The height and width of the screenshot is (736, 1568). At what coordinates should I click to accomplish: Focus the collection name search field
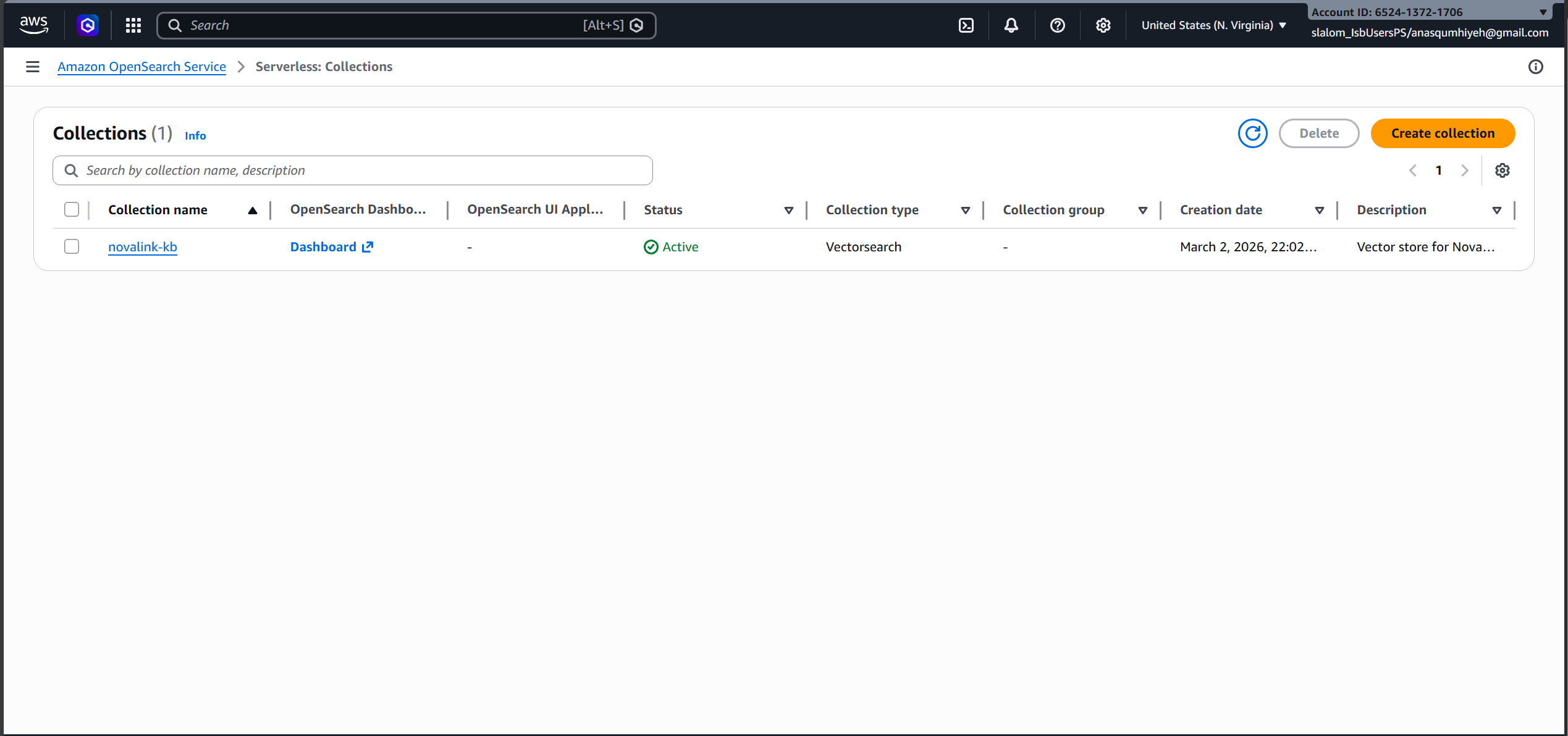pos(353,170)
